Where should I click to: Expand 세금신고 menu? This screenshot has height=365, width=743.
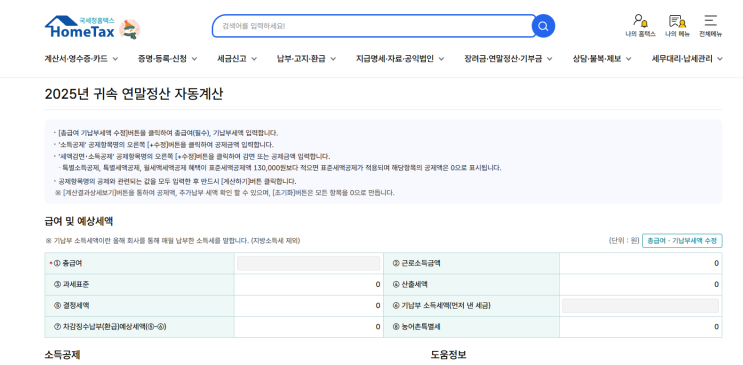(237, 59)
